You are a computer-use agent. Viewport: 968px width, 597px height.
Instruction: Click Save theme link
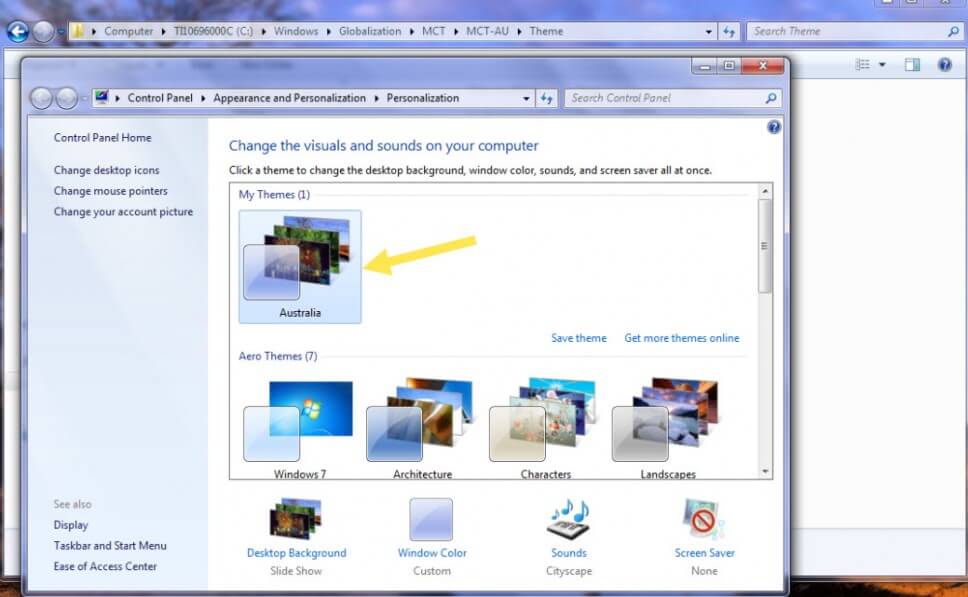578,338
